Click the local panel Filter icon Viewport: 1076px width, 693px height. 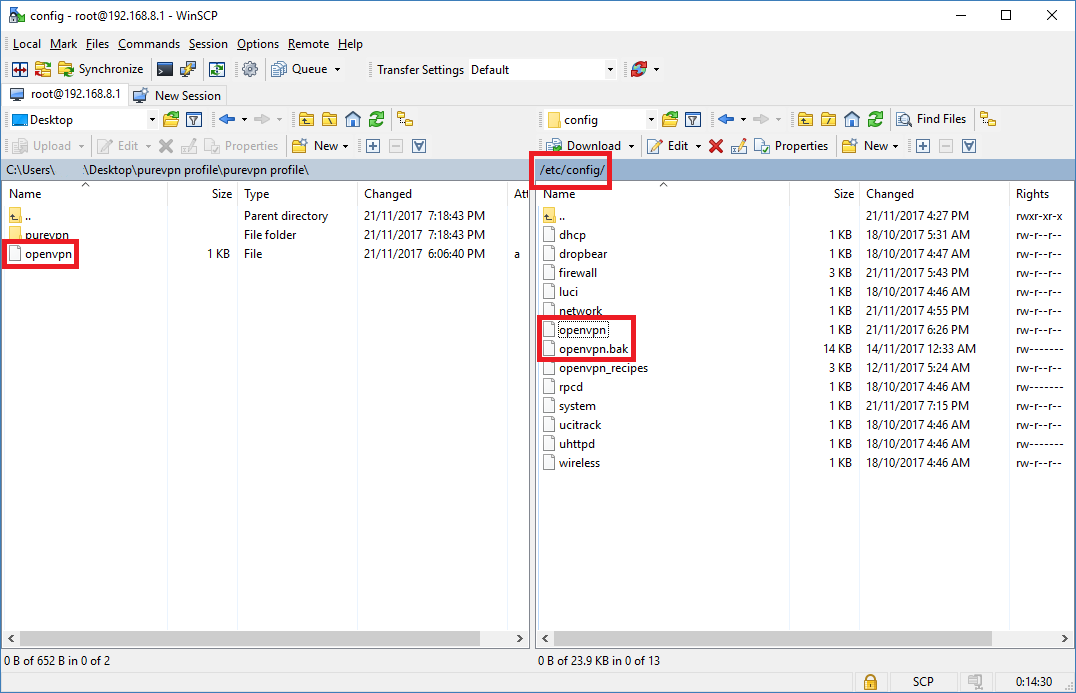194,120
